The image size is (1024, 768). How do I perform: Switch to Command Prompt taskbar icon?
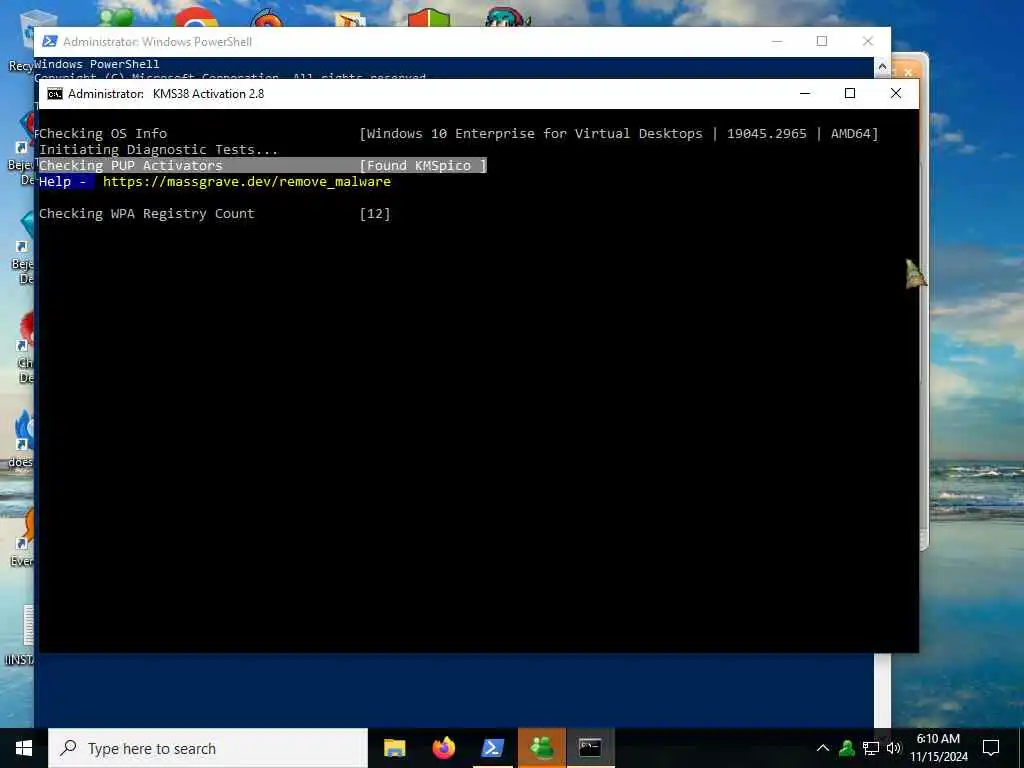coord(590,748)
